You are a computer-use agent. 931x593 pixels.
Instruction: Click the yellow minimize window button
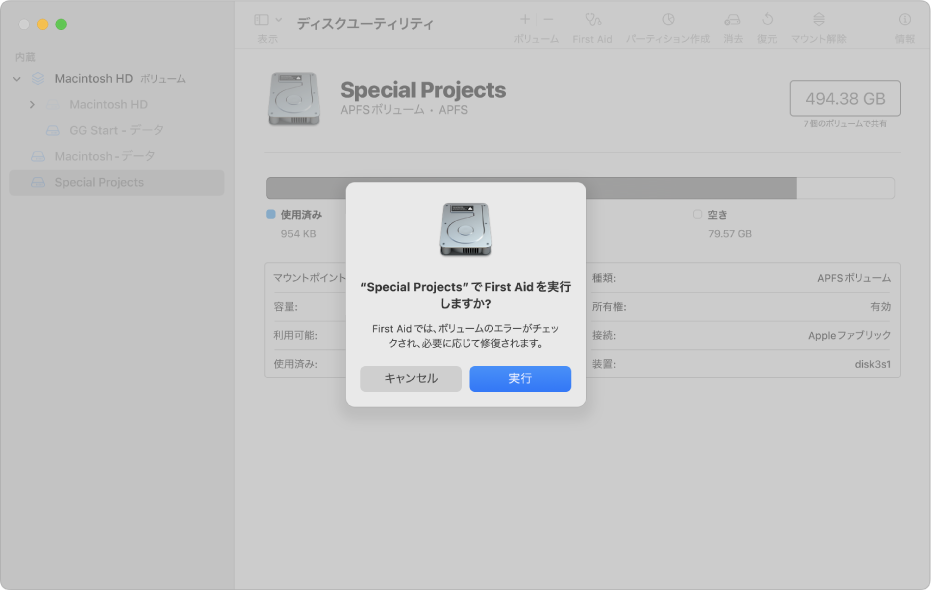(43, 24)
